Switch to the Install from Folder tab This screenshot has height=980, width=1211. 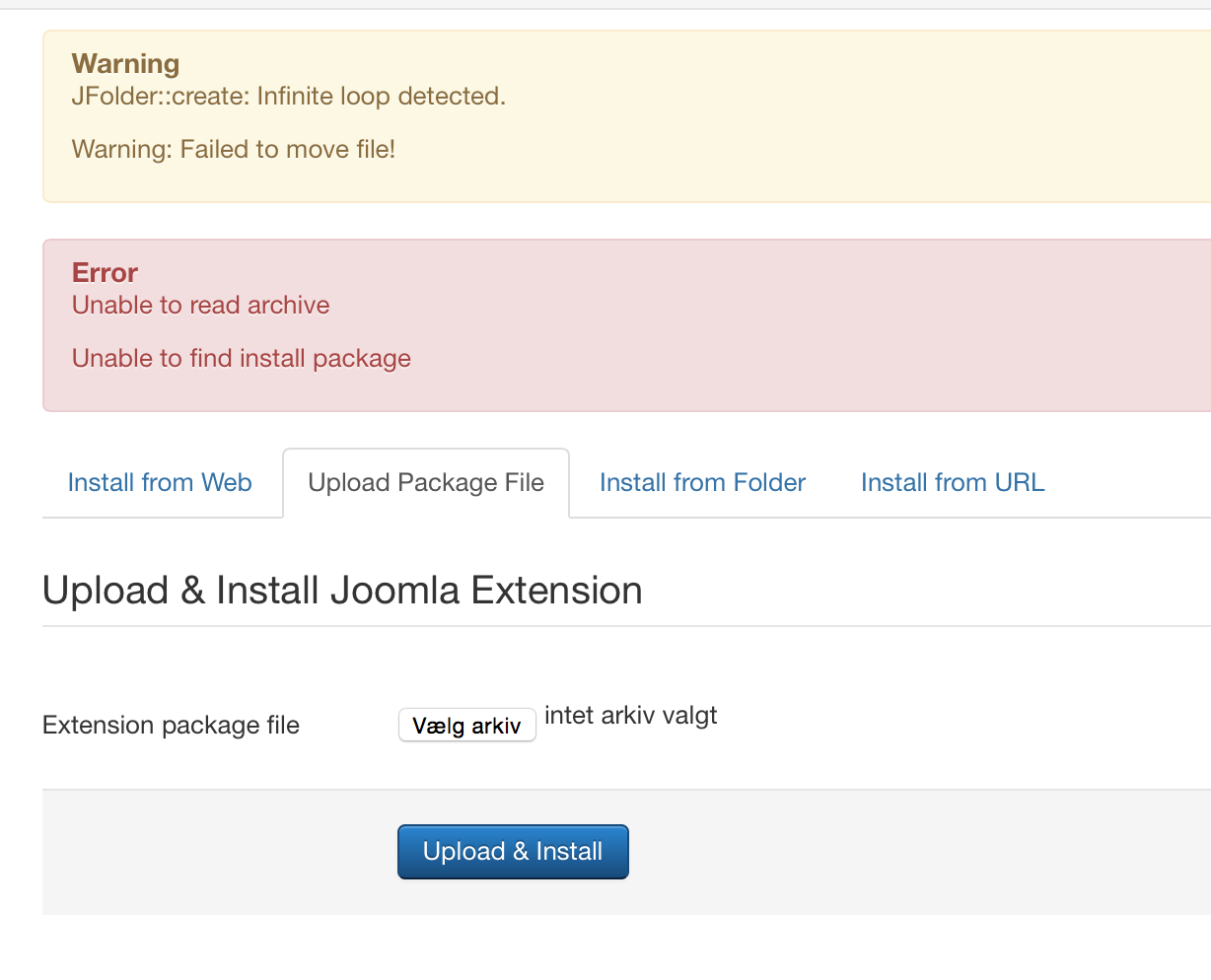tap(702, 482)
